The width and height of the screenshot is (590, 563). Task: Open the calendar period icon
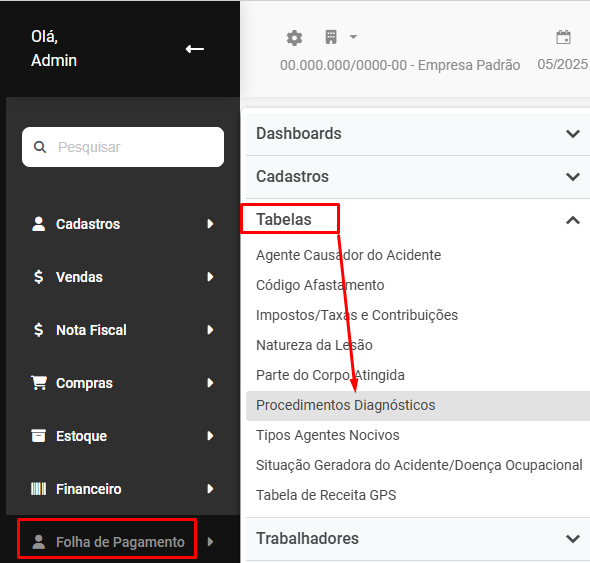point(563,37)
